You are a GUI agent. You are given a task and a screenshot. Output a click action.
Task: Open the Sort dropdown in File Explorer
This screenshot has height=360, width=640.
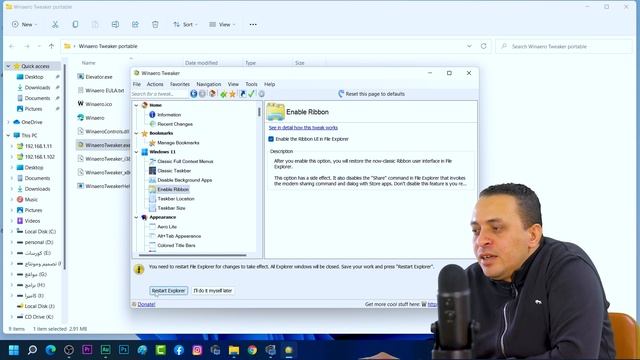point(185,24)
